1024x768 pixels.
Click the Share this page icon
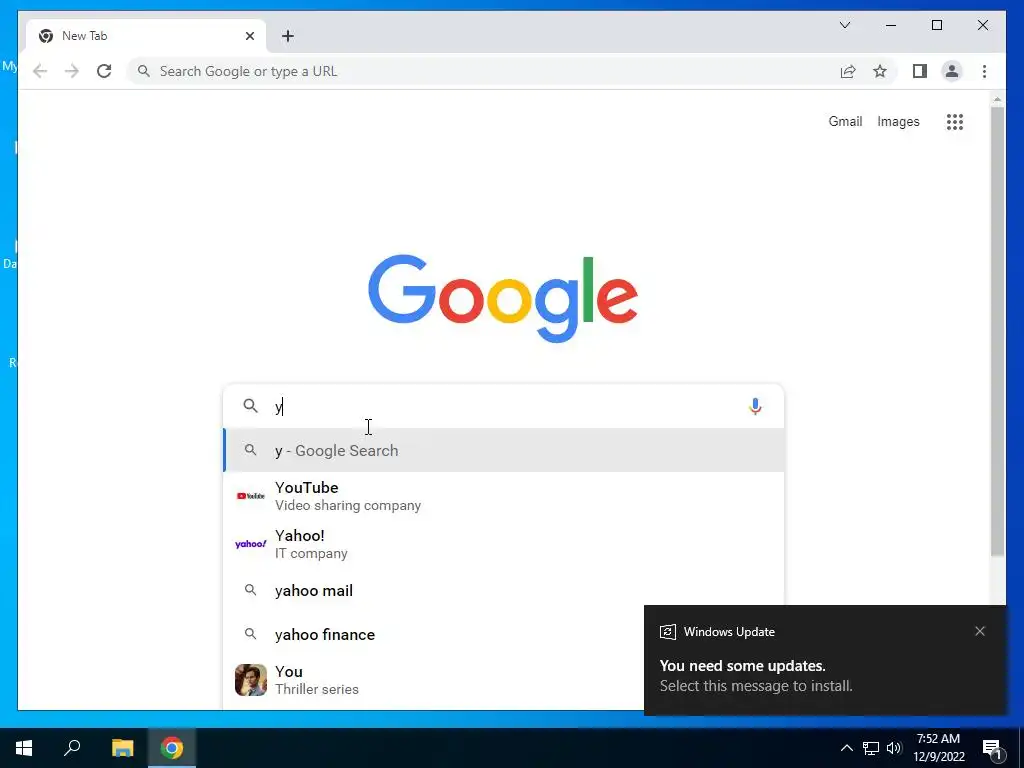[848, 71]
